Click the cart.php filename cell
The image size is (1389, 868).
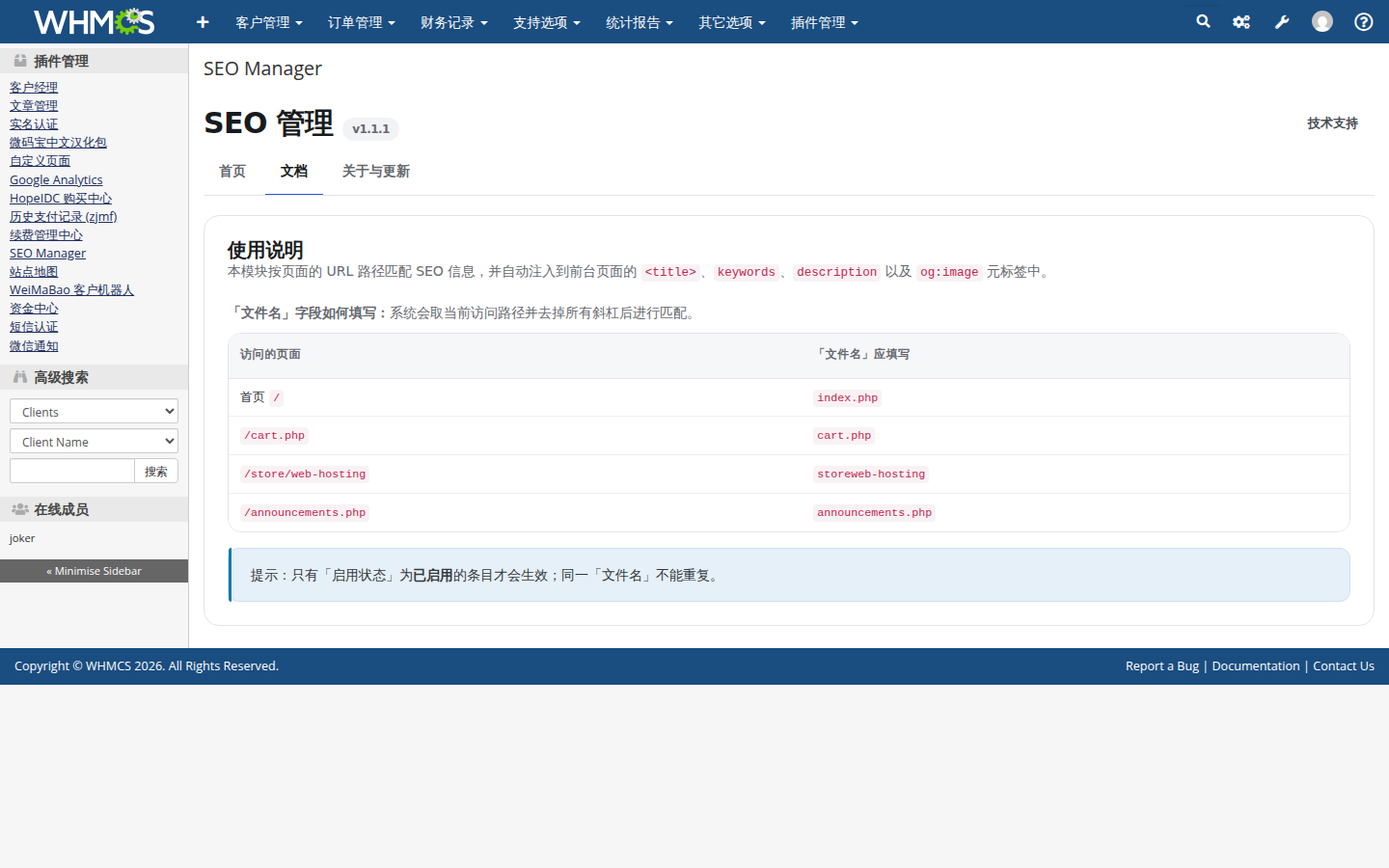844,436
